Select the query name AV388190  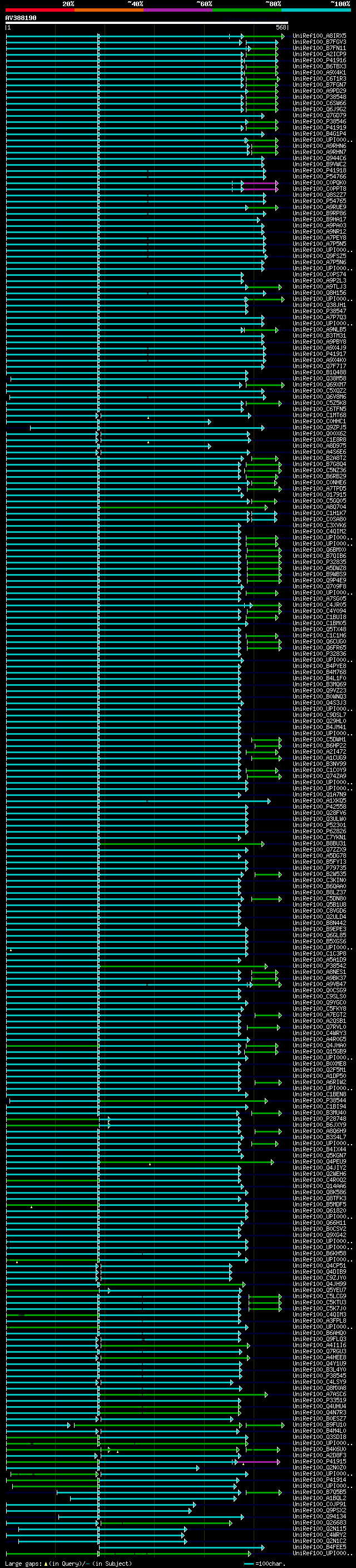[21, 18]
